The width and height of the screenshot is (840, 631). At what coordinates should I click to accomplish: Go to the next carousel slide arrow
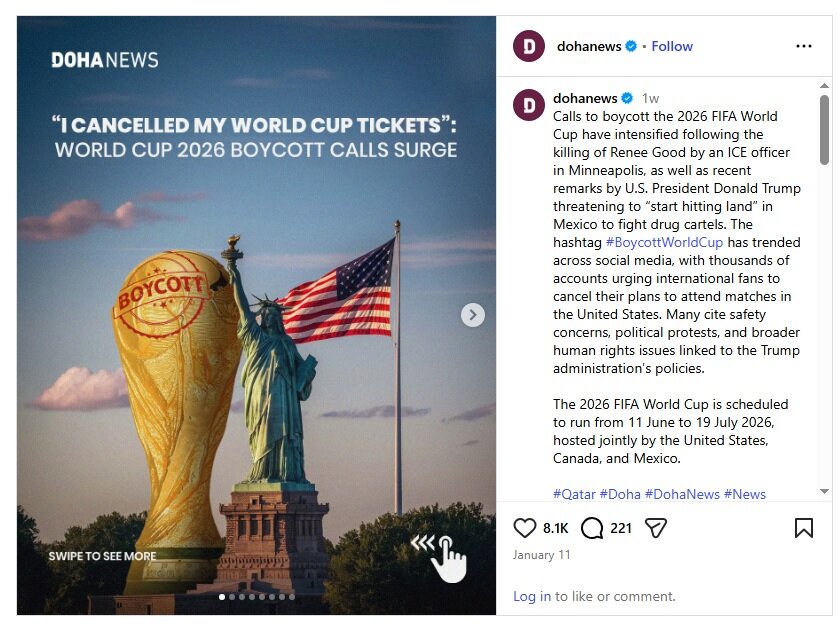tap(473, 315)
